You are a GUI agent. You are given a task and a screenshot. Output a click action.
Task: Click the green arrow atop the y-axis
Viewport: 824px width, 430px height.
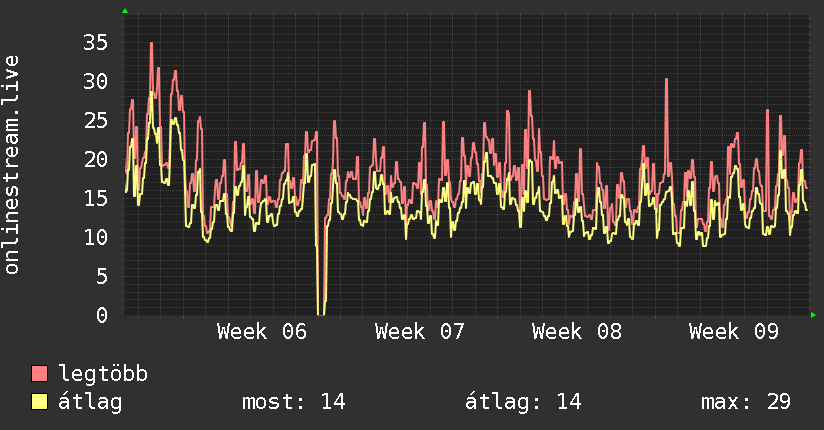[x=125, y=11]
